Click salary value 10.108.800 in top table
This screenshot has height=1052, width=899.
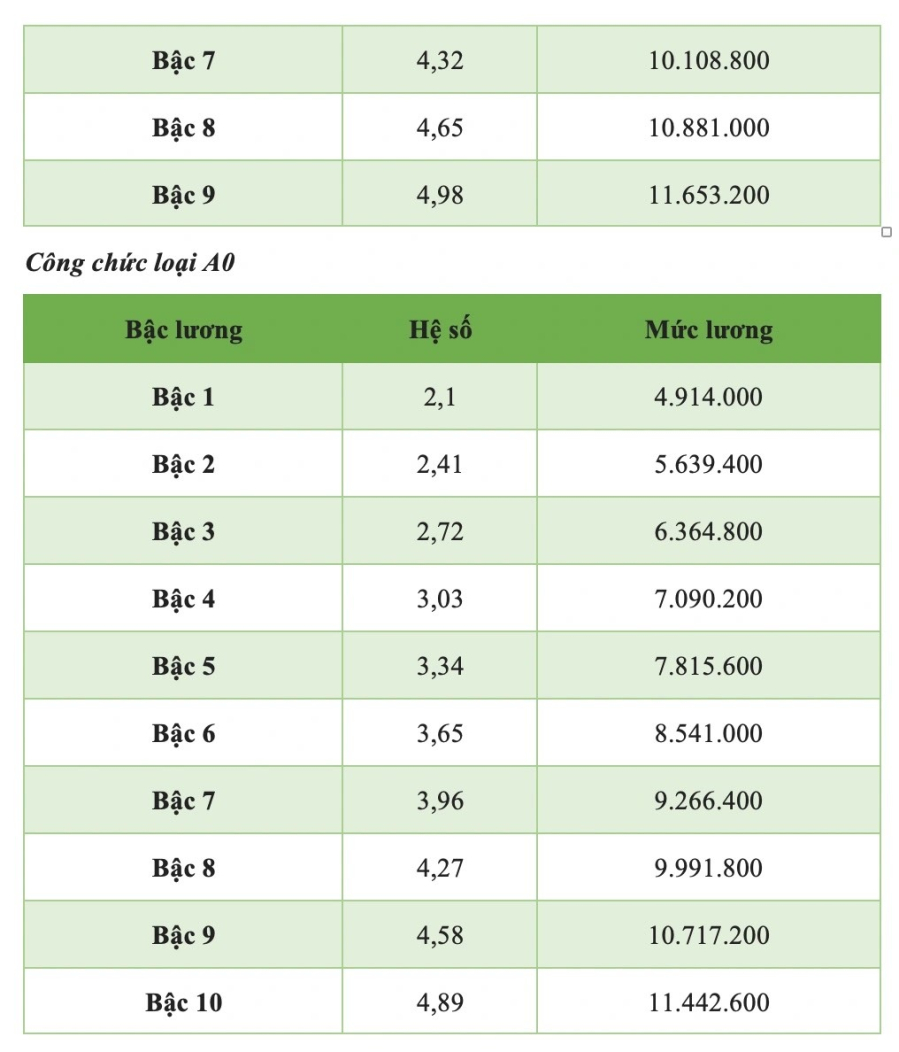(708, 60)
